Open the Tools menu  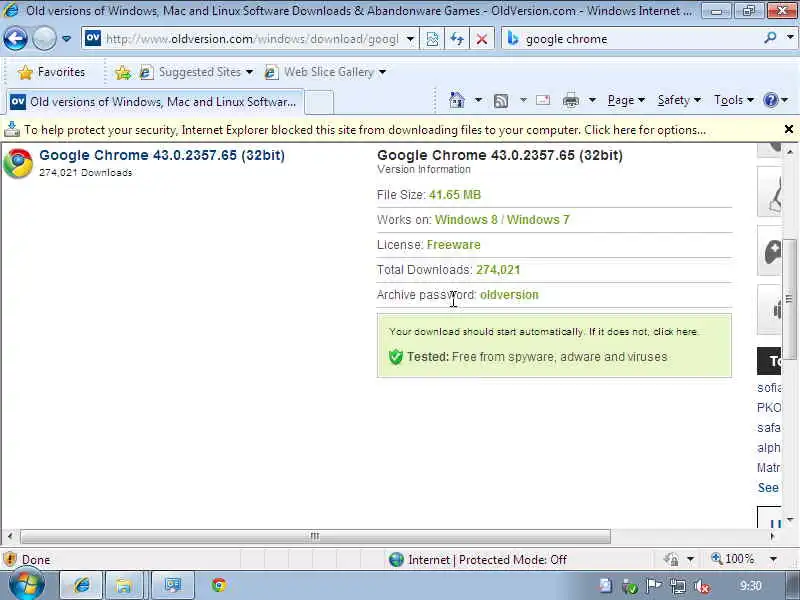point(733,100)
